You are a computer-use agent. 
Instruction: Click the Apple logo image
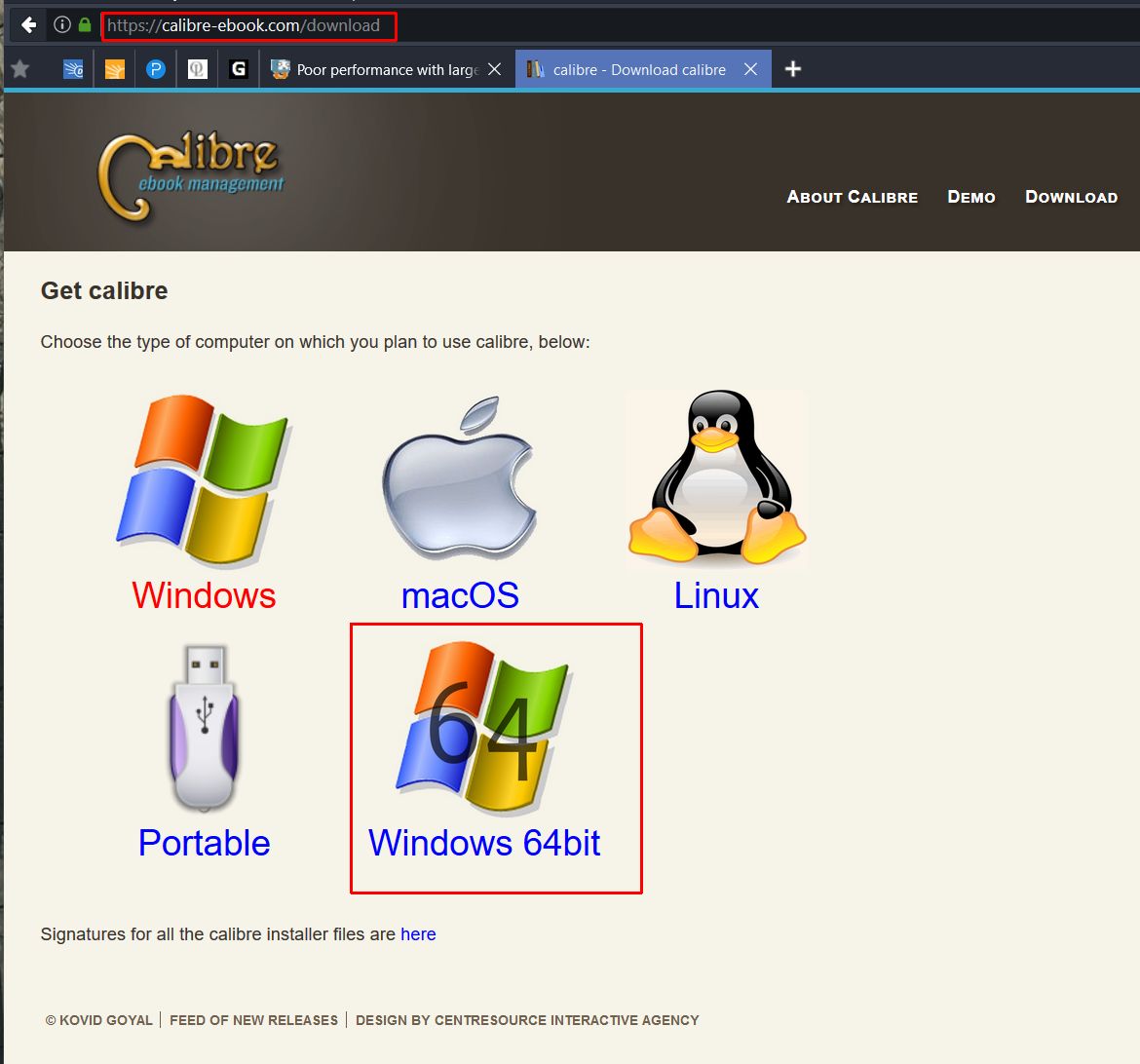tap(460, 477)
